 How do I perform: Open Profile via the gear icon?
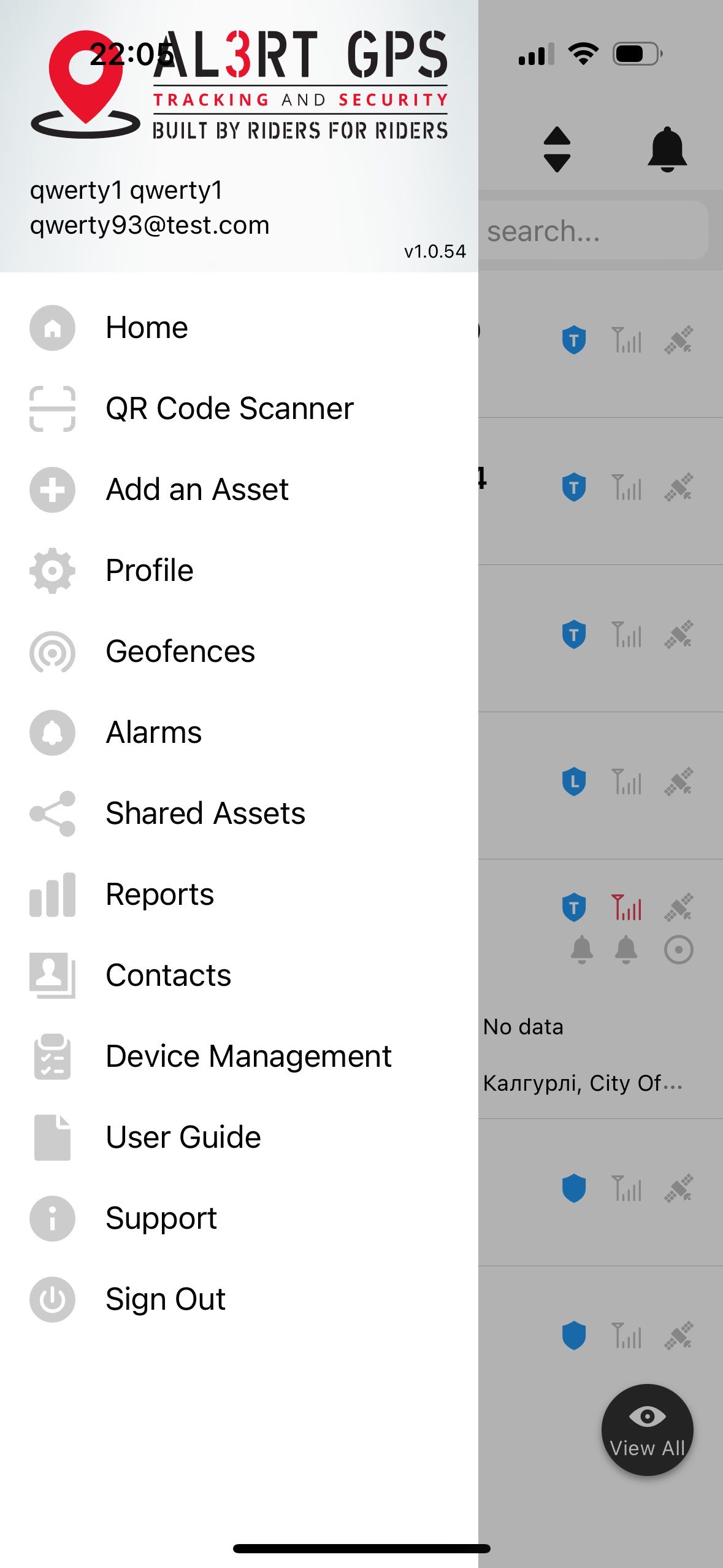pos(52,571)
